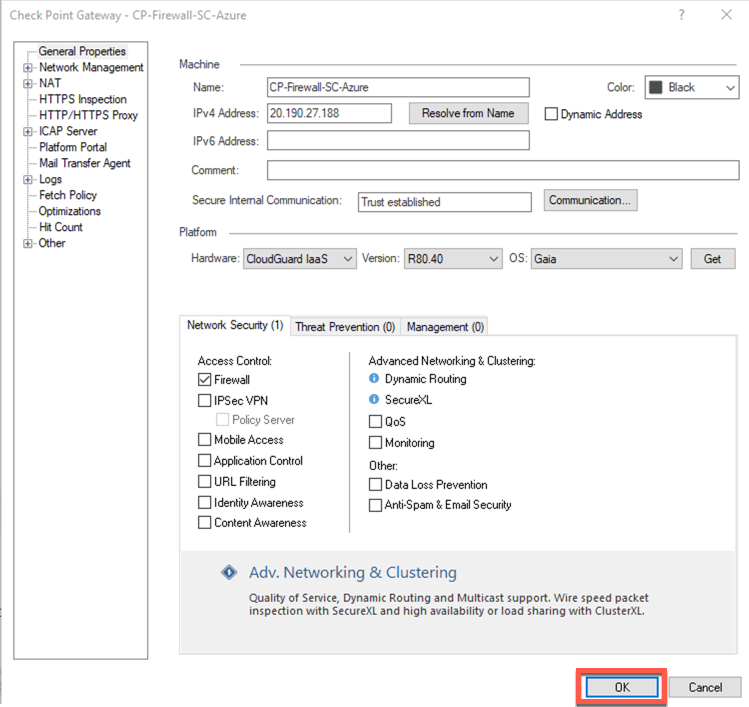Click the Adv. Networking & Clustering diamond icon
The height and width of the screenshot is (707, 749).
229,572
